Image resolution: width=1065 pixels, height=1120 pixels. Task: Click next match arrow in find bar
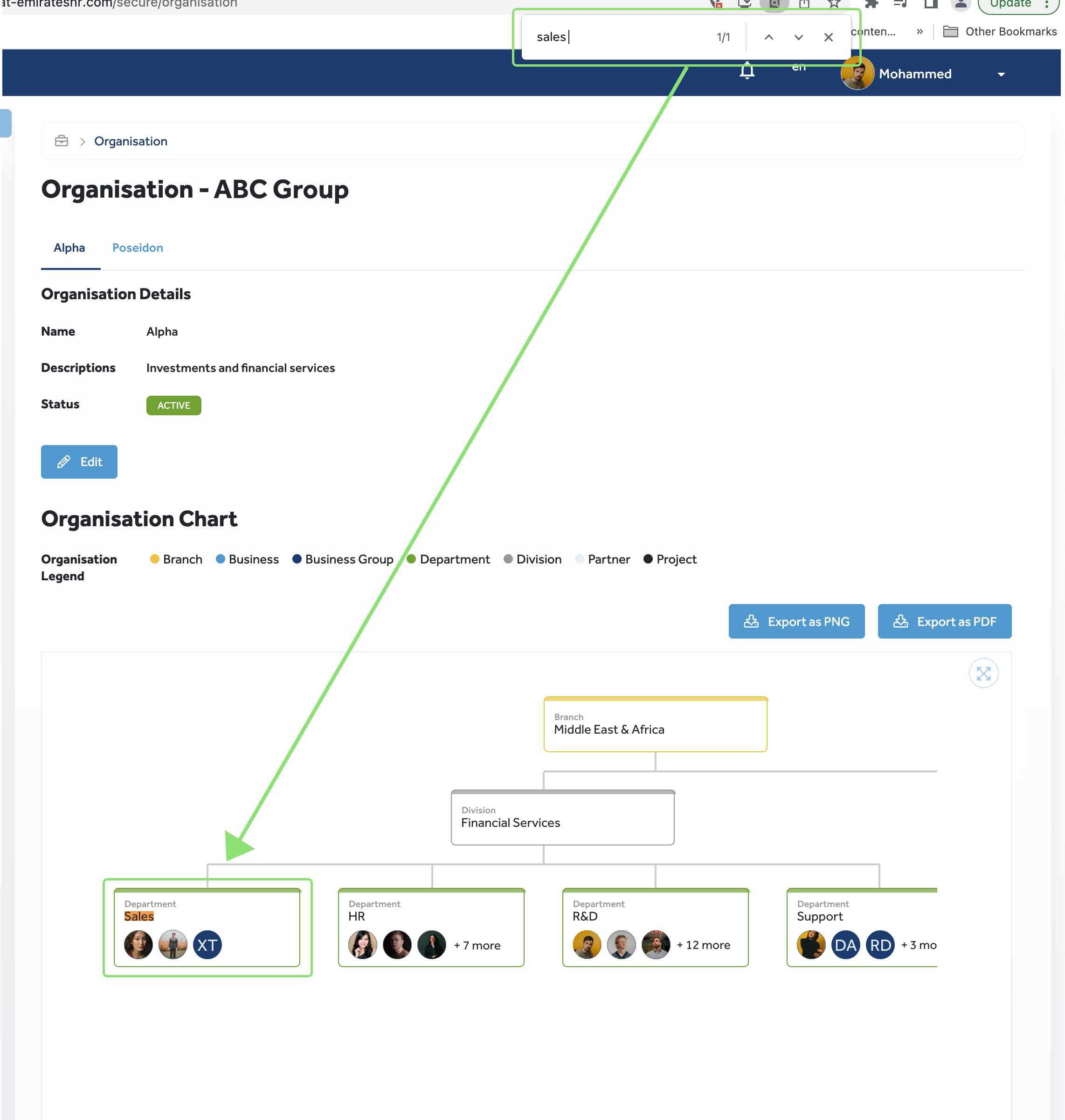coord(799,37)
